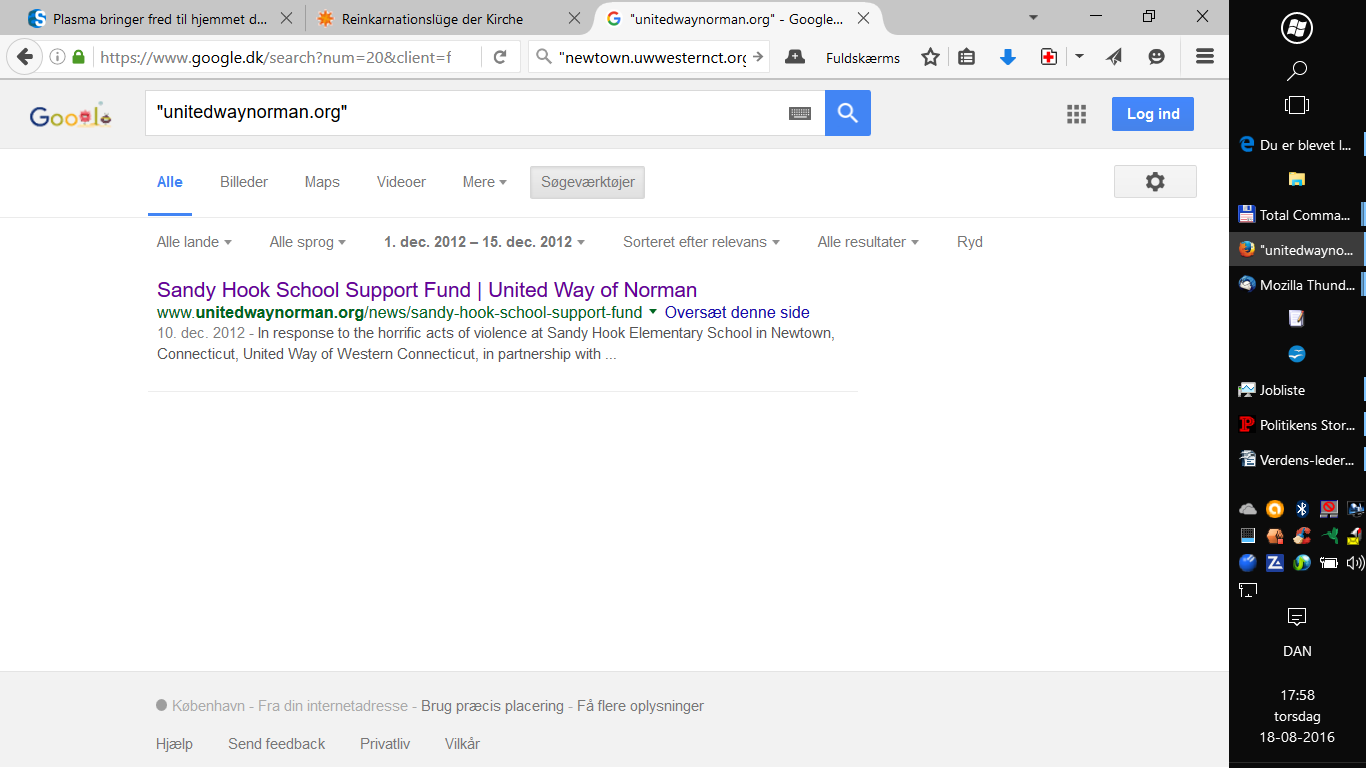1366x768 pixels.
Task: Open the Alle resultater dropdown
Action: [868, 242]
